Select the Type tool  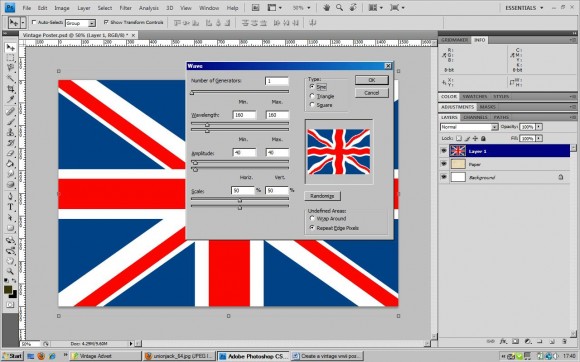10,207
